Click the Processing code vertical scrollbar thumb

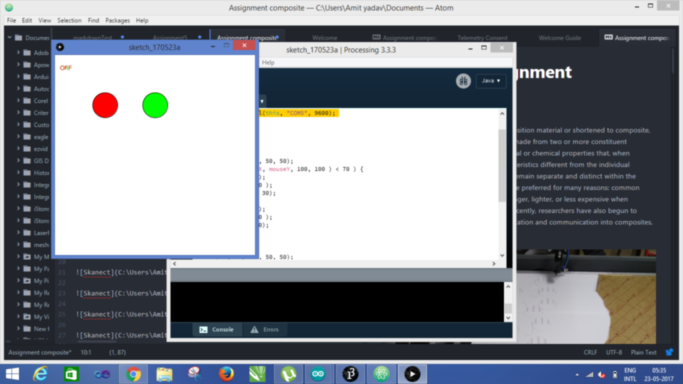pyautogui.click(x=502, y=165)
